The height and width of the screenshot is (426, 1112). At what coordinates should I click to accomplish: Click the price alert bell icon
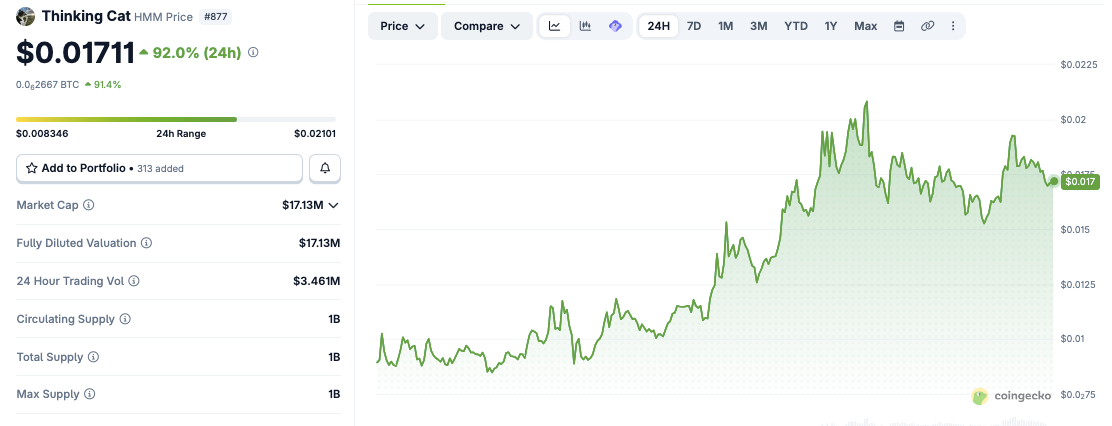click(325, 168)
